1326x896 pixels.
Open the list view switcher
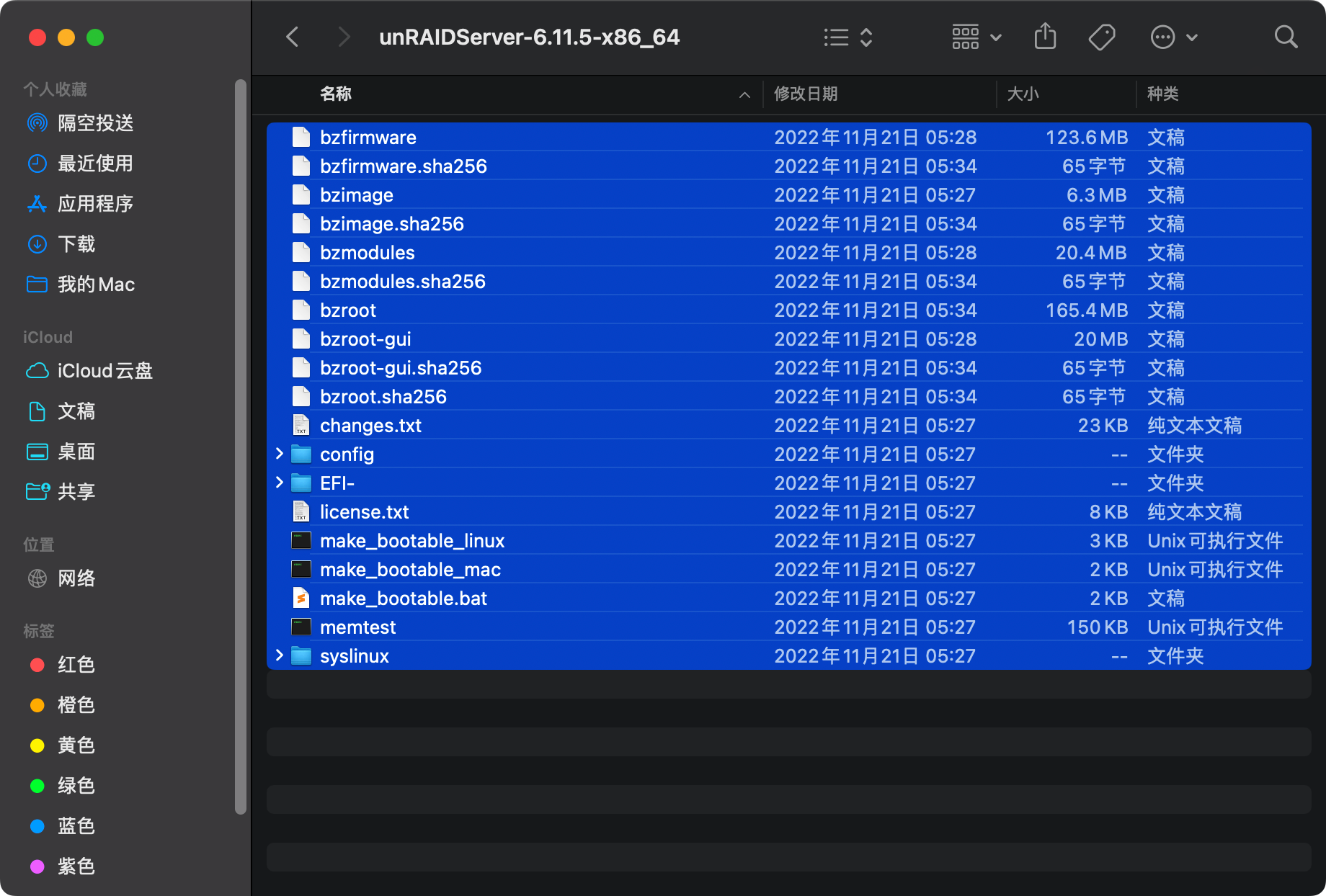click(848, 37)
